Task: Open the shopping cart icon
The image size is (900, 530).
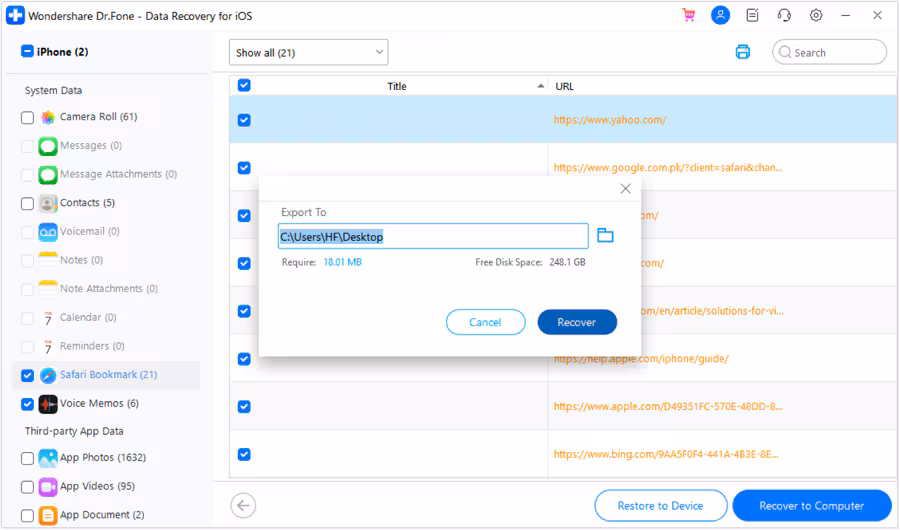Action: tap(688, 16)
